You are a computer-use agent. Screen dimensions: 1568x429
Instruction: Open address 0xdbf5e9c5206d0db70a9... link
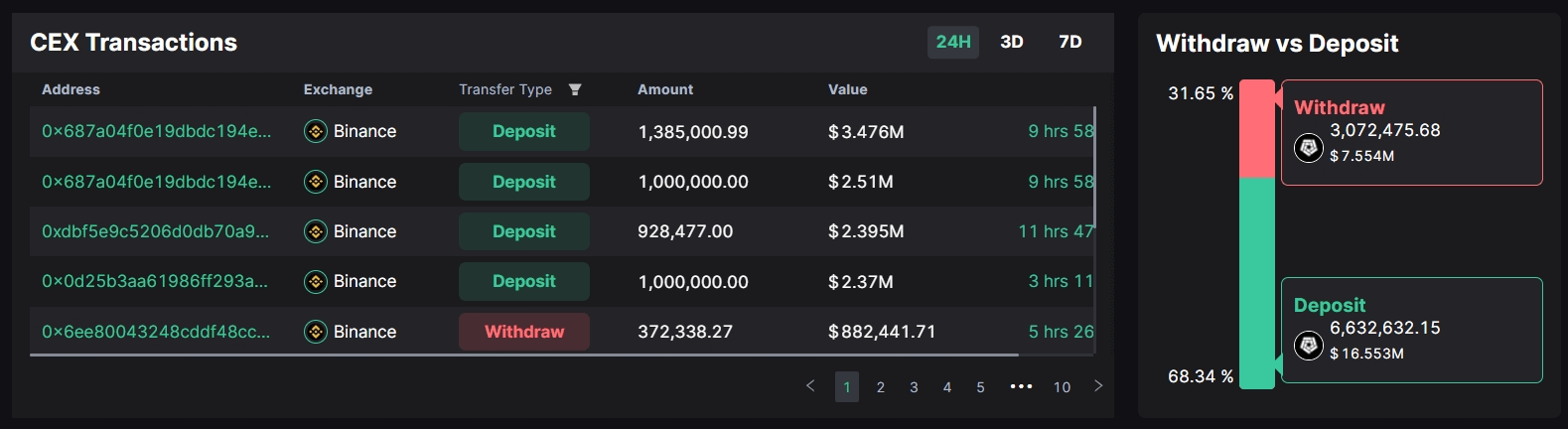coord(155,231)
